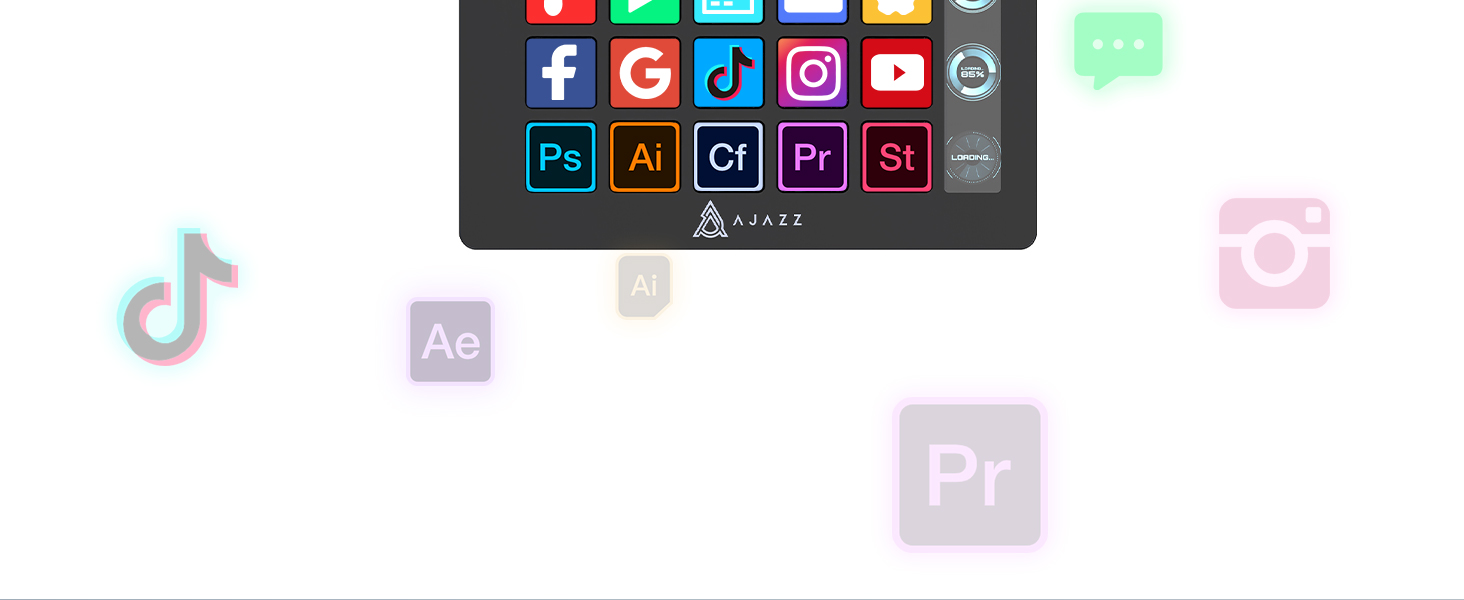This screenshot has width=1464, height=600.
Task: Click the green play key in the top row
Action: 645,11
